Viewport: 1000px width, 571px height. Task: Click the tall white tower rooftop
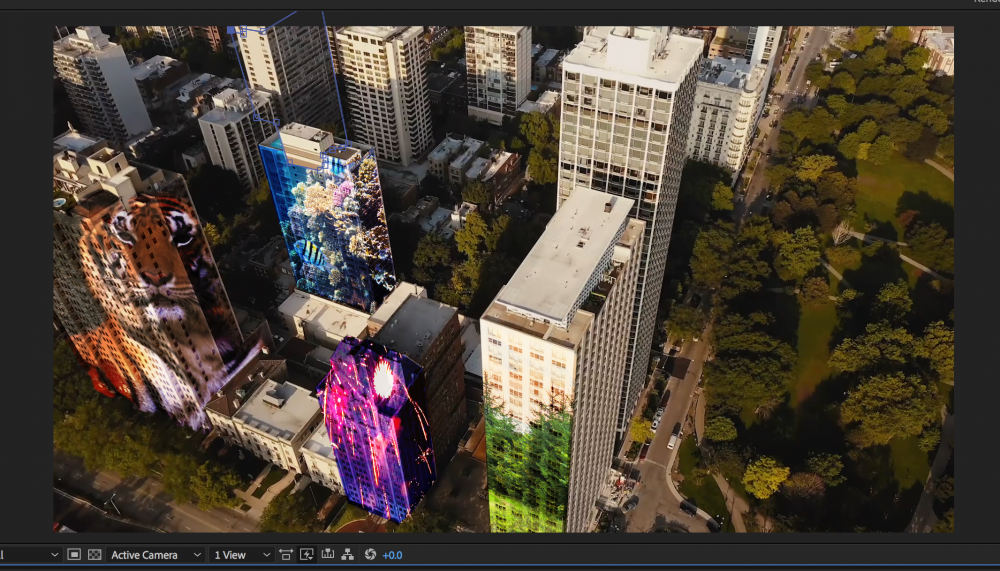pos(632,55)
